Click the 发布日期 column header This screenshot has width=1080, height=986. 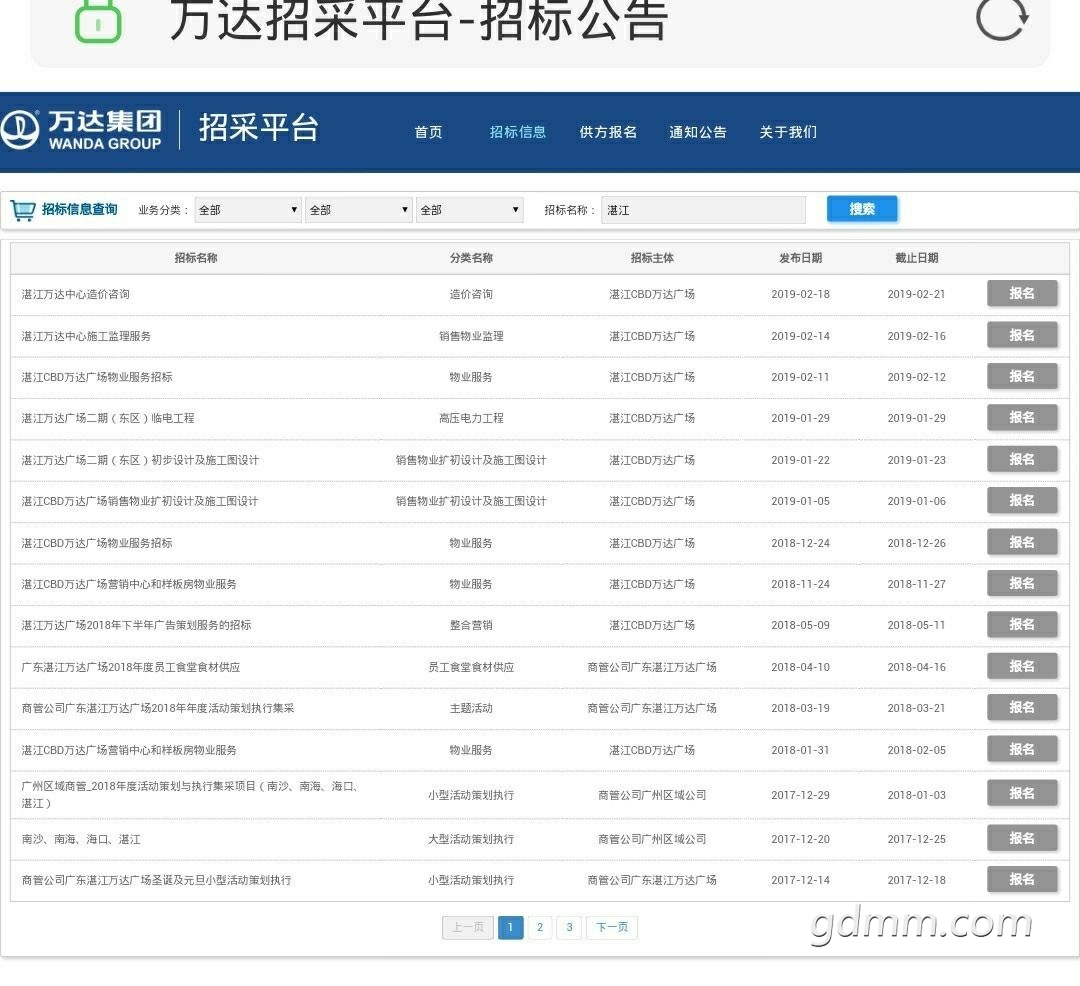pyautogui.click(x=800, y=258)
